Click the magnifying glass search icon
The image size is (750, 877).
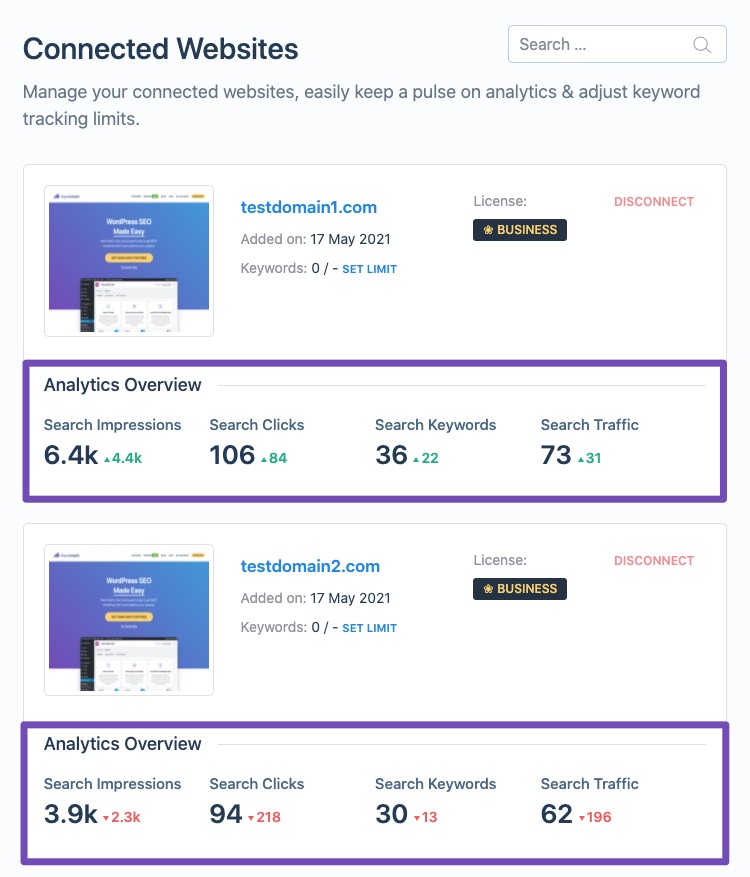coord(702,45)
